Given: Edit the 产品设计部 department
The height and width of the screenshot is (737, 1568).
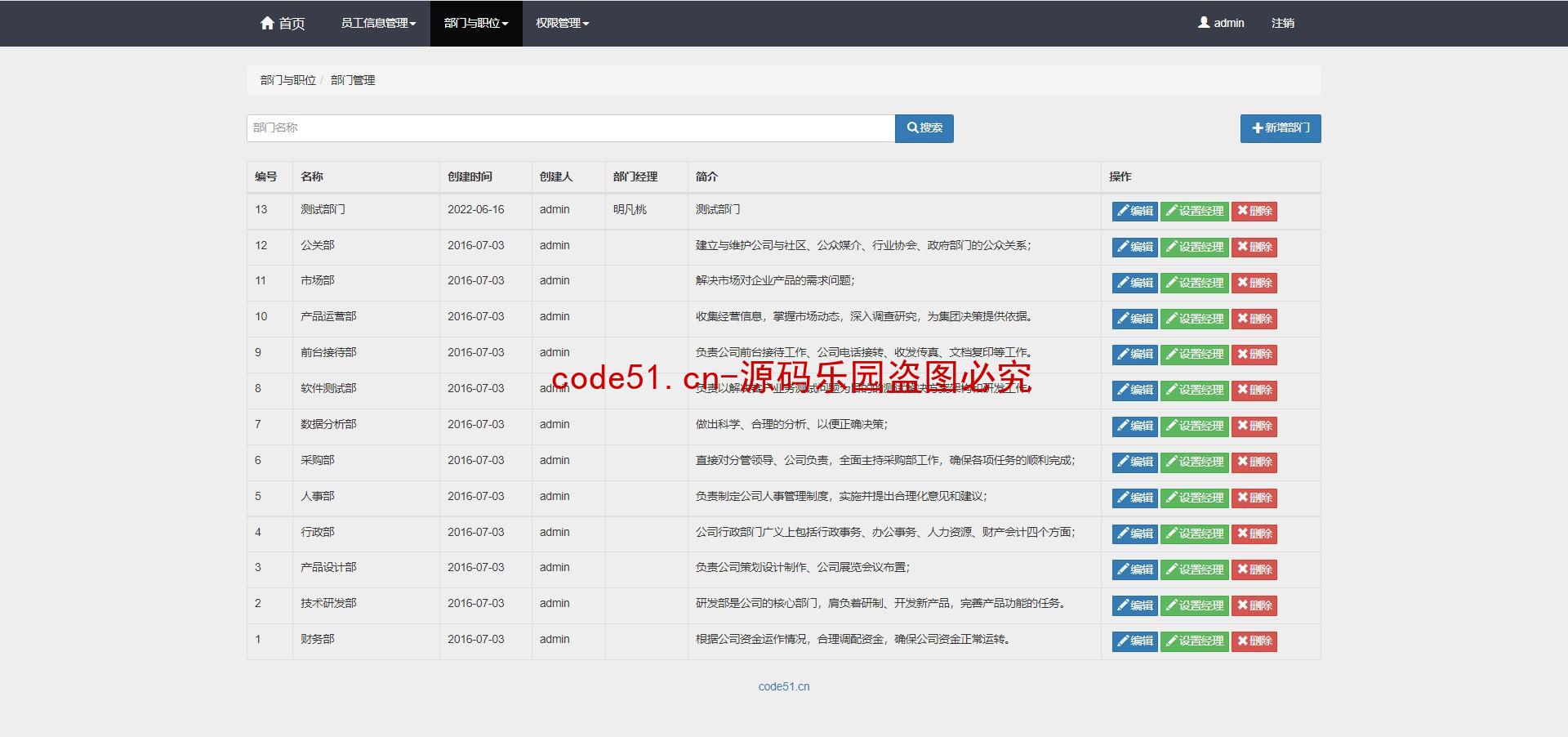Looking at the screenshot, I should coord(1135,569).
